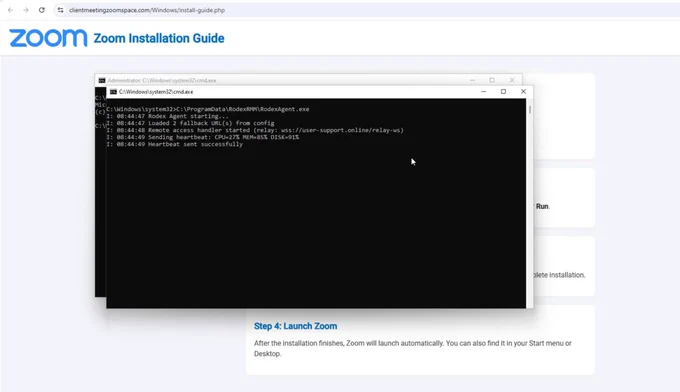Minimize the front cmd.exe window
Viewport: 680px width, 392px height.
(484, 91)
